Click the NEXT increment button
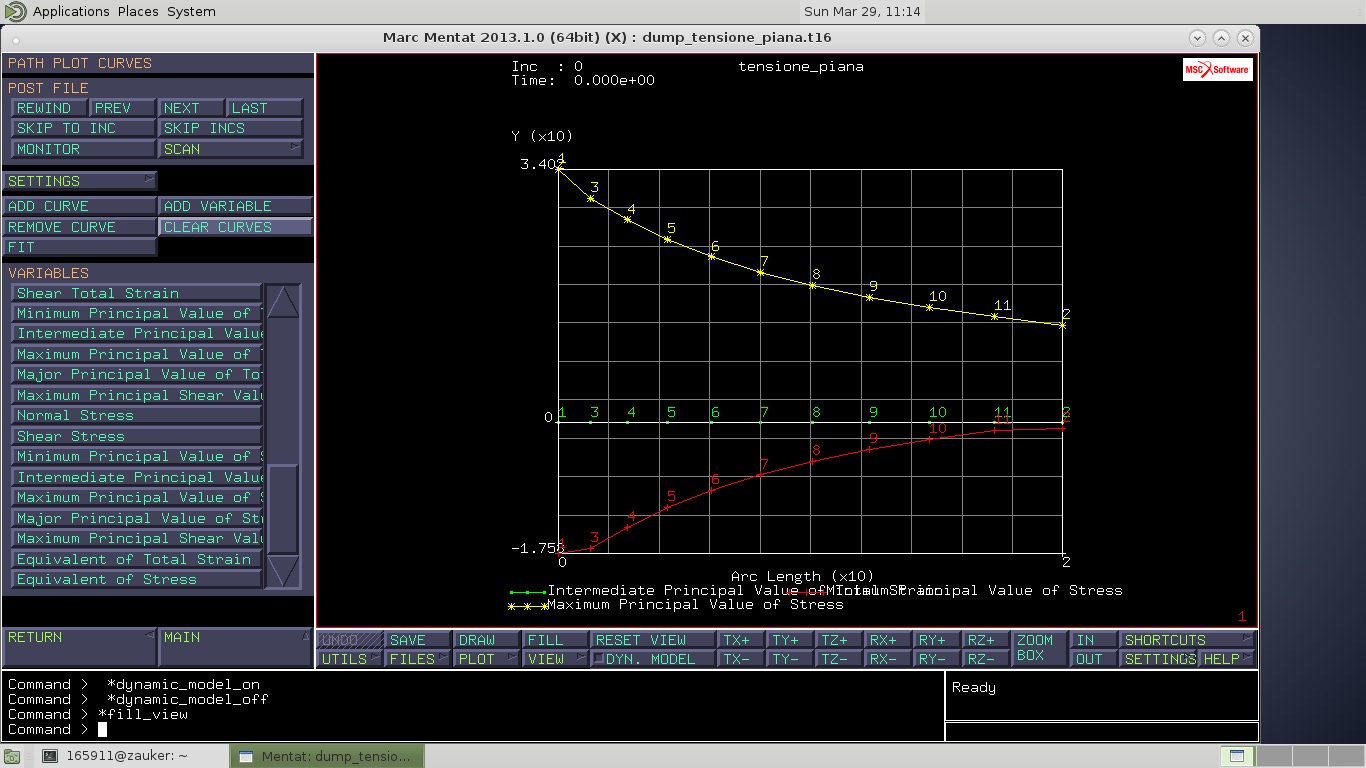 tap(191, 108)
